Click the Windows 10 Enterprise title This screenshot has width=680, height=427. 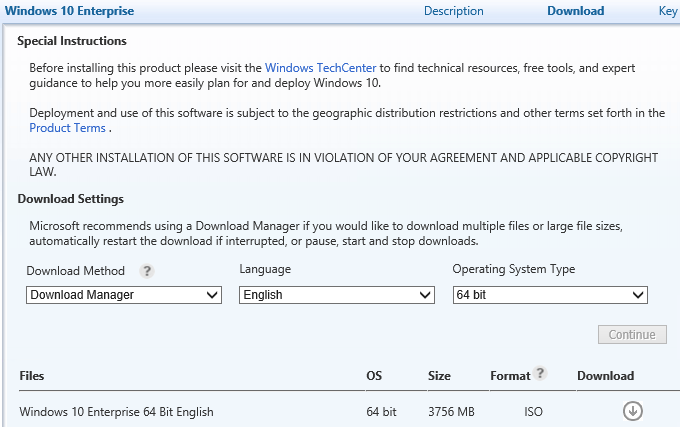coord(69,11)
